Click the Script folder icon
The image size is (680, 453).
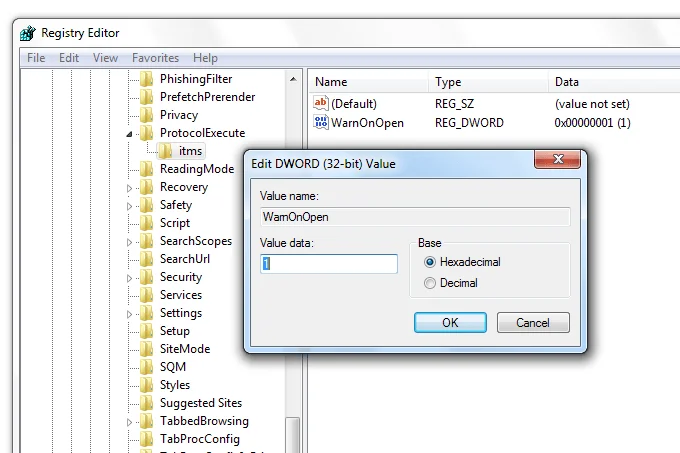147,223
